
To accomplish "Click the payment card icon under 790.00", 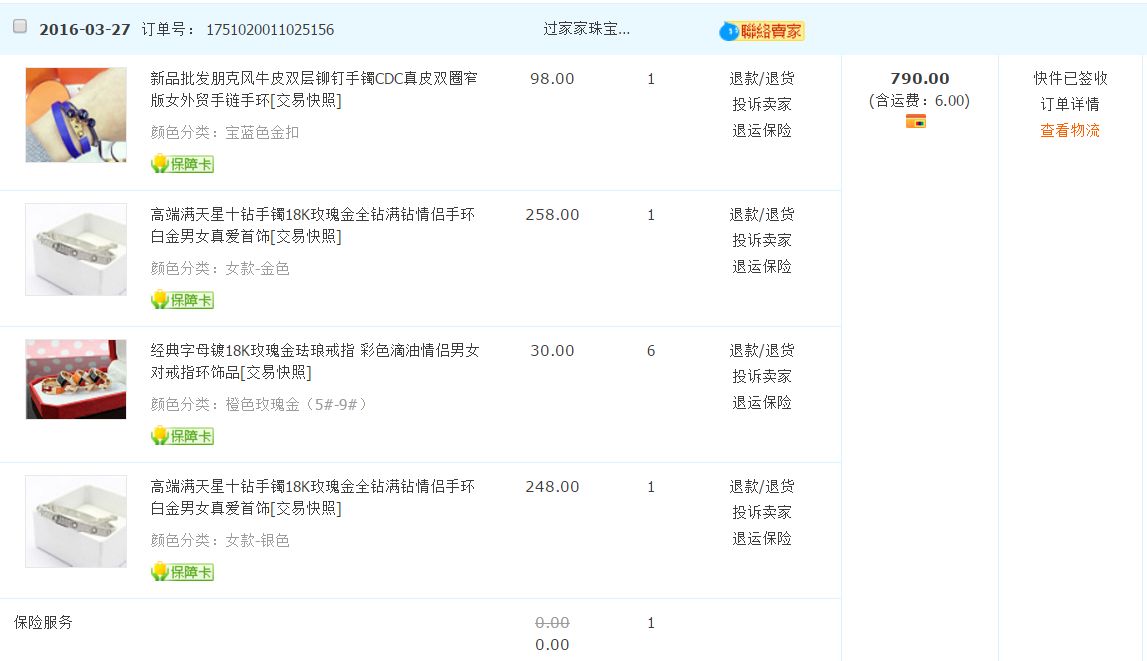I will pos(916,121).
